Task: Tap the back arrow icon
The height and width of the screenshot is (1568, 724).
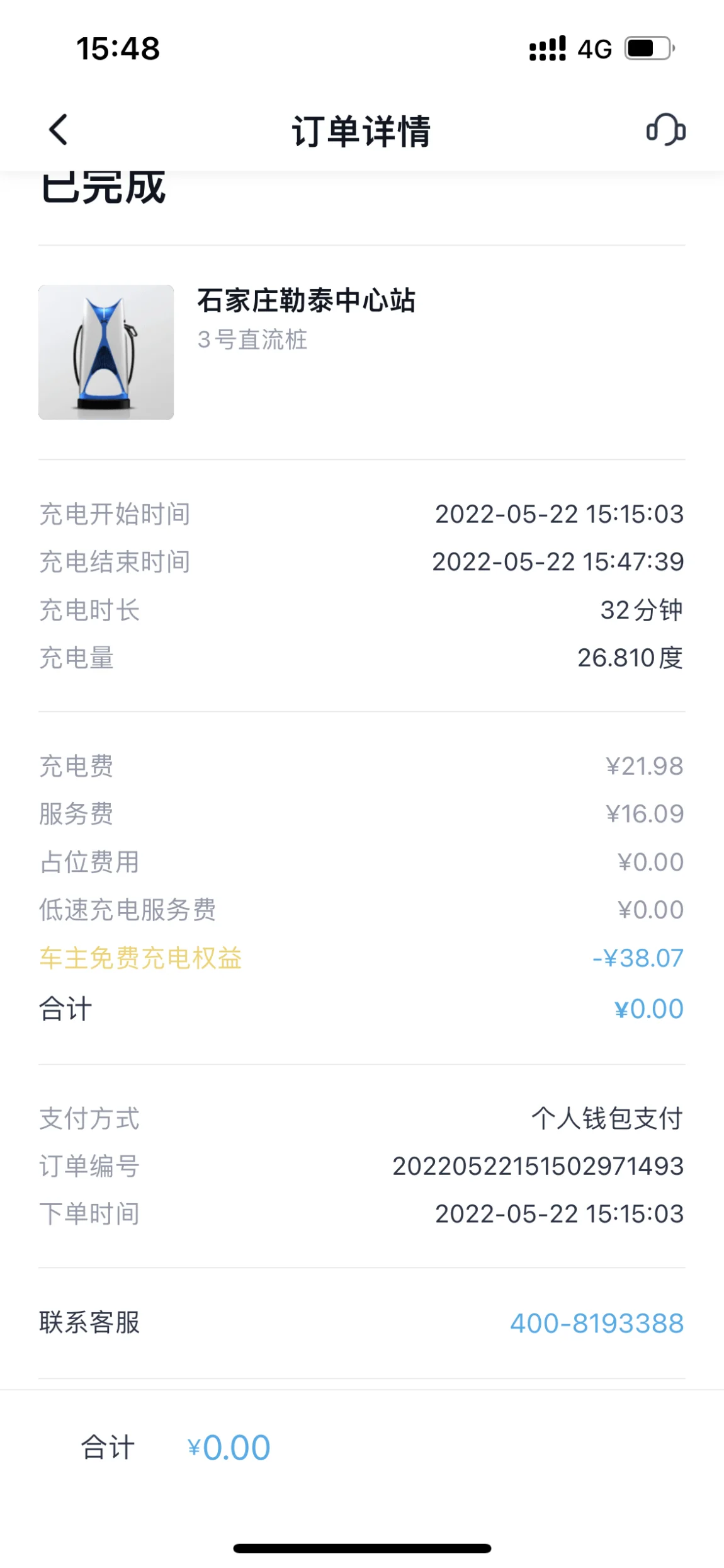Action: pos(58,130)
